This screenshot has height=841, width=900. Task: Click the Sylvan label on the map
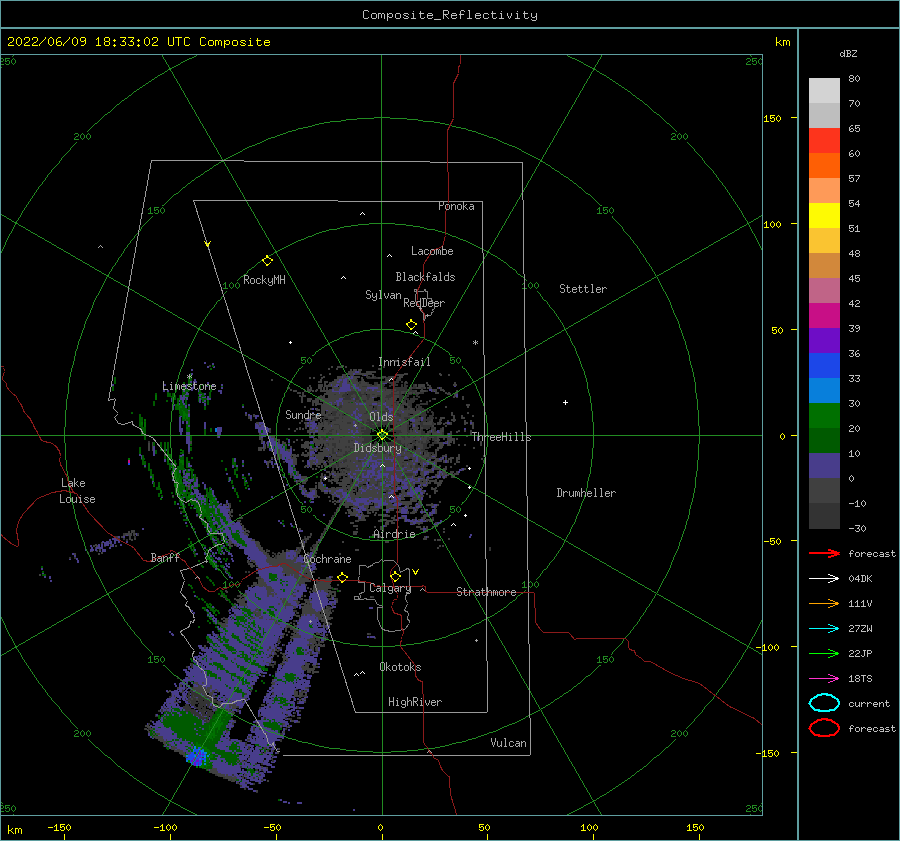click(383, 295)
